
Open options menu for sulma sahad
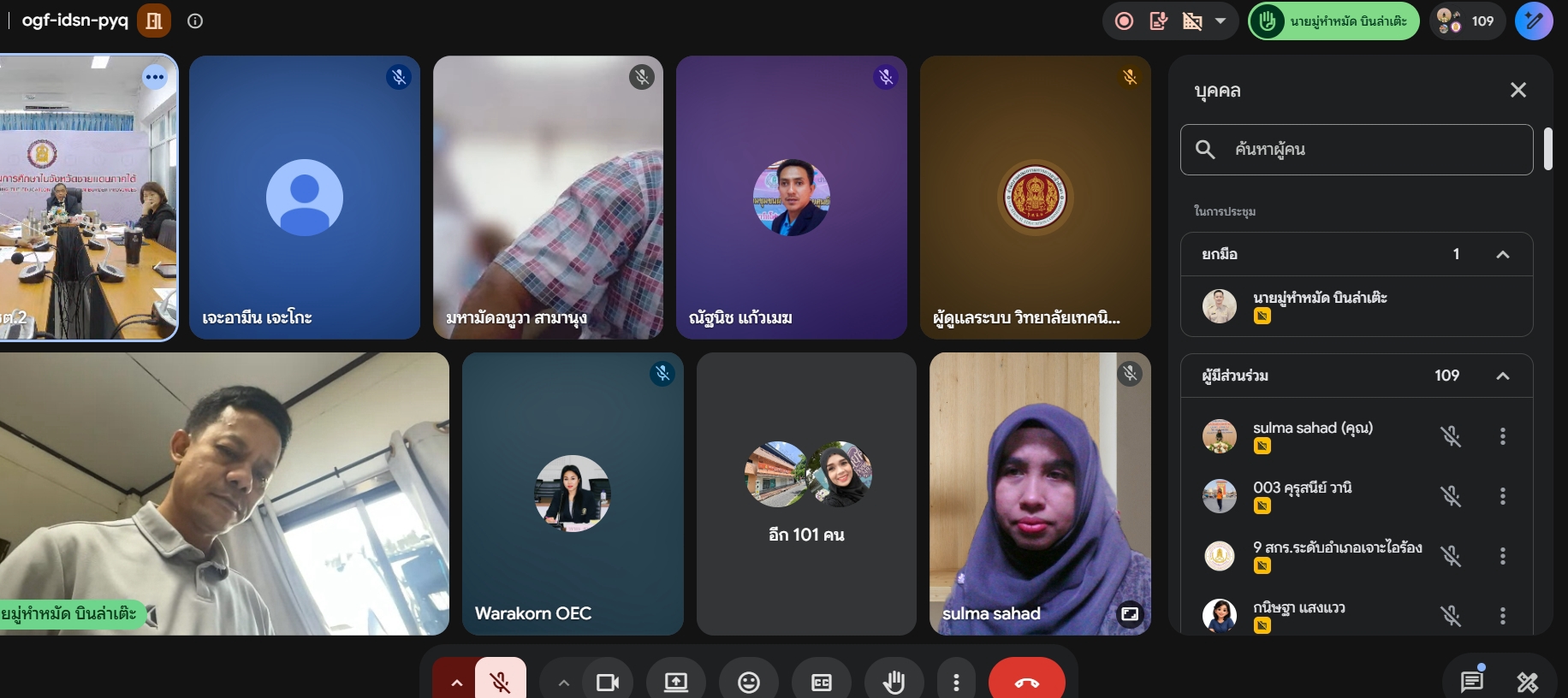(1502, 436)
